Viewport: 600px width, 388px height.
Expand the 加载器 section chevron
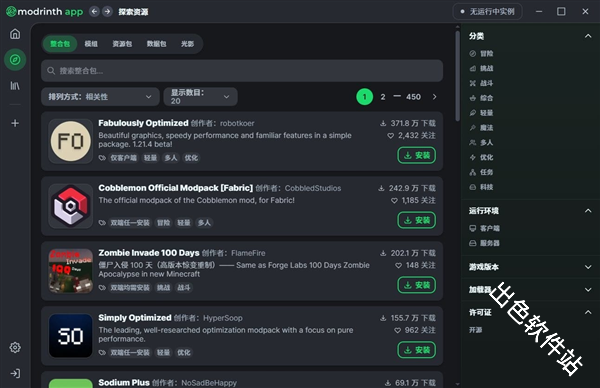coord(588,290)
